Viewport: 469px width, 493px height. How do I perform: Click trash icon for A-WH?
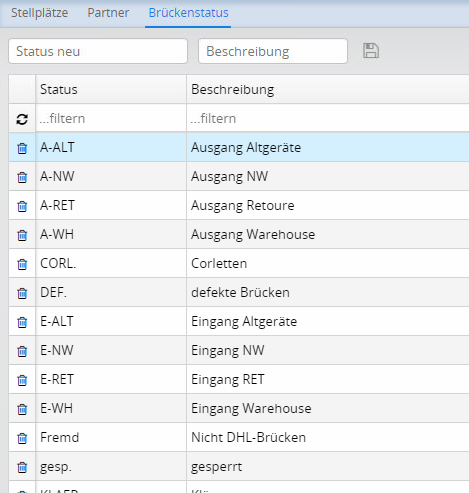coord(22,235)
